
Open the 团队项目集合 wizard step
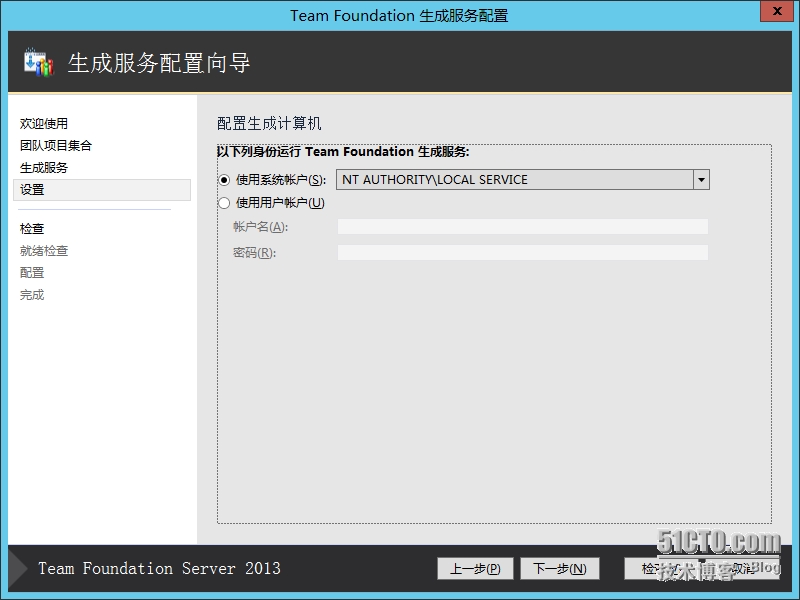(56, 145)
